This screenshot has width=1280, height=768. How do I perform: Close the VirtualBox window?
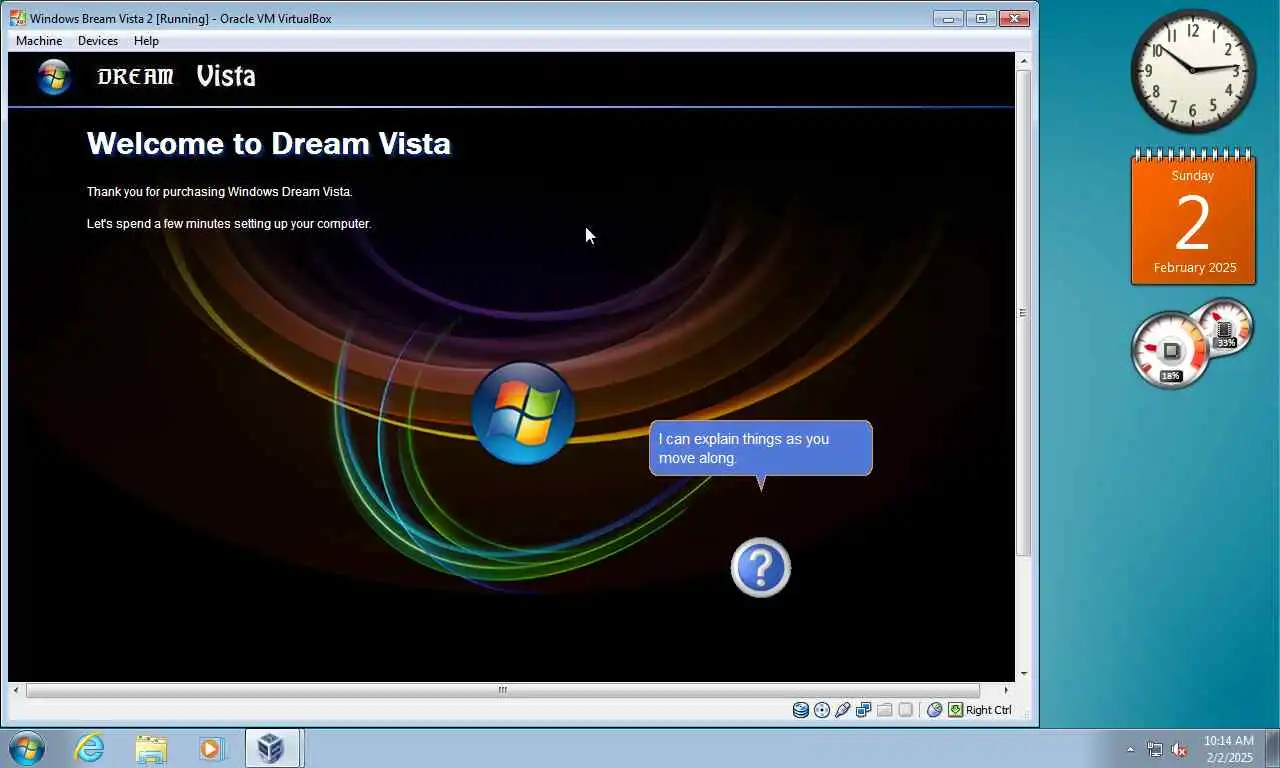[1014, 18]
